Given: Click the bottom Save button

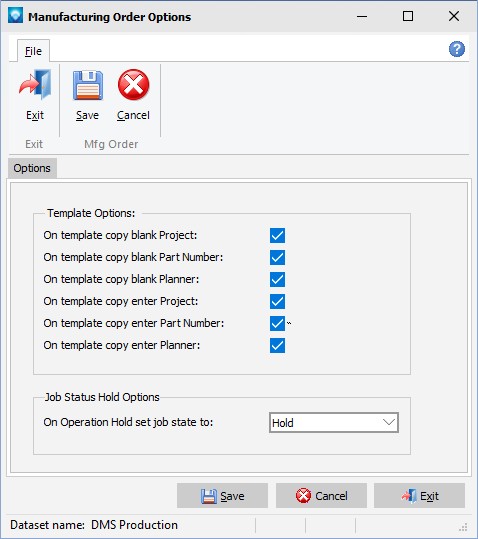Looking at the screenshot, I should pyautogui.click(x=222, y=496).
